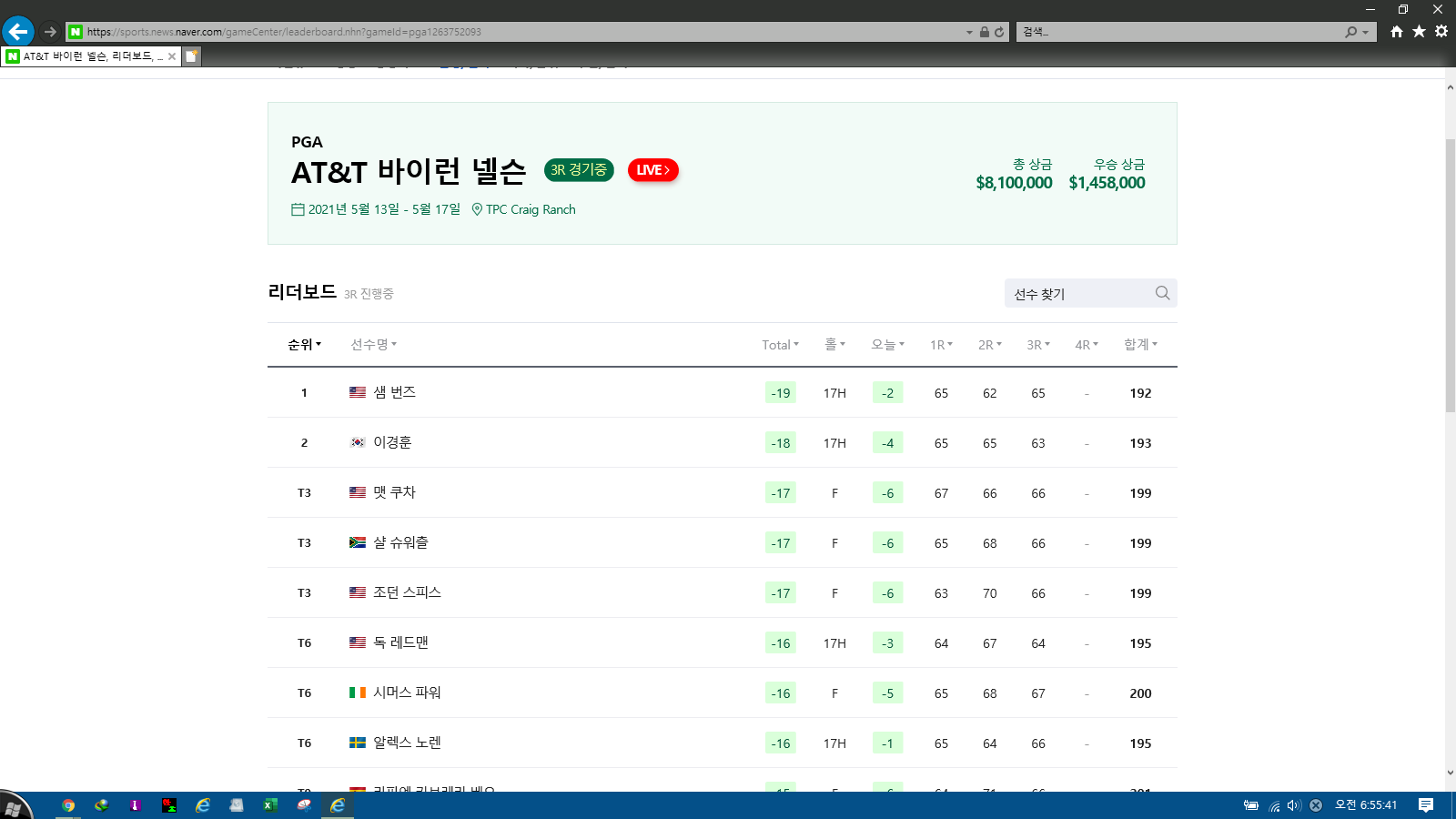Sort by 합계 column header
The image size is (1456, 819).
click(1141, 345)
